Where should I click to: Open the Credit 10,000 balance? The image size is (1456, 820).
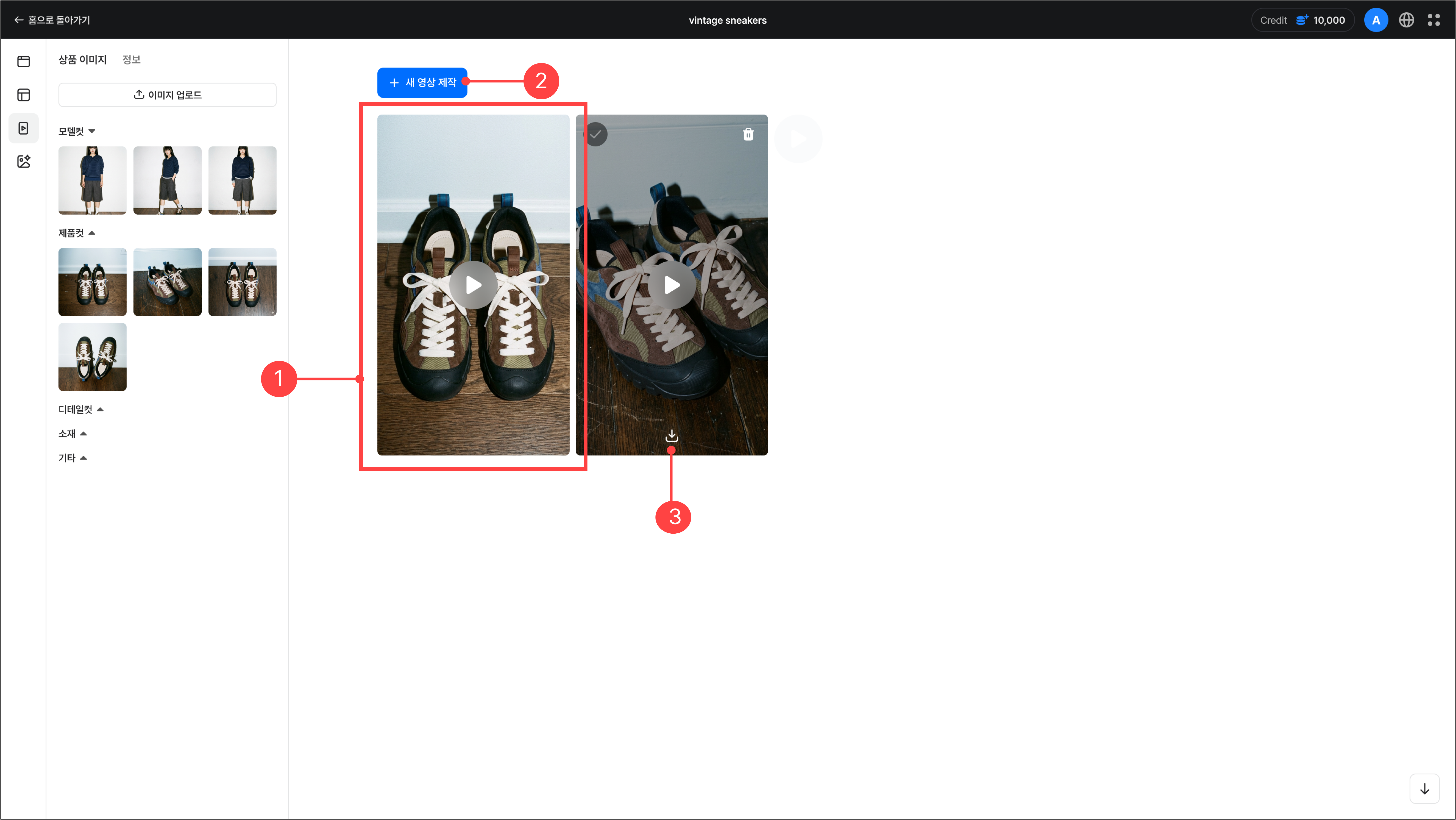(x=1302, y=20)
